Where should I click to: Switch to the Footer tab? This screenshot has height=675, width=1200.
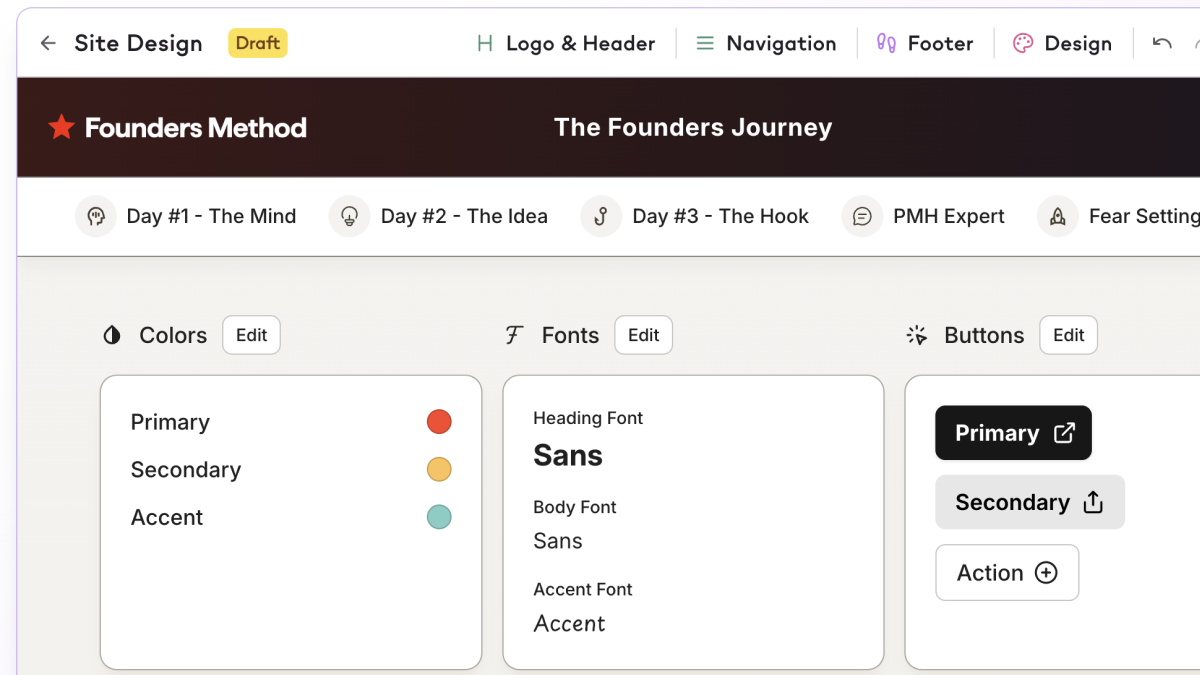click(x=925, y=43)
